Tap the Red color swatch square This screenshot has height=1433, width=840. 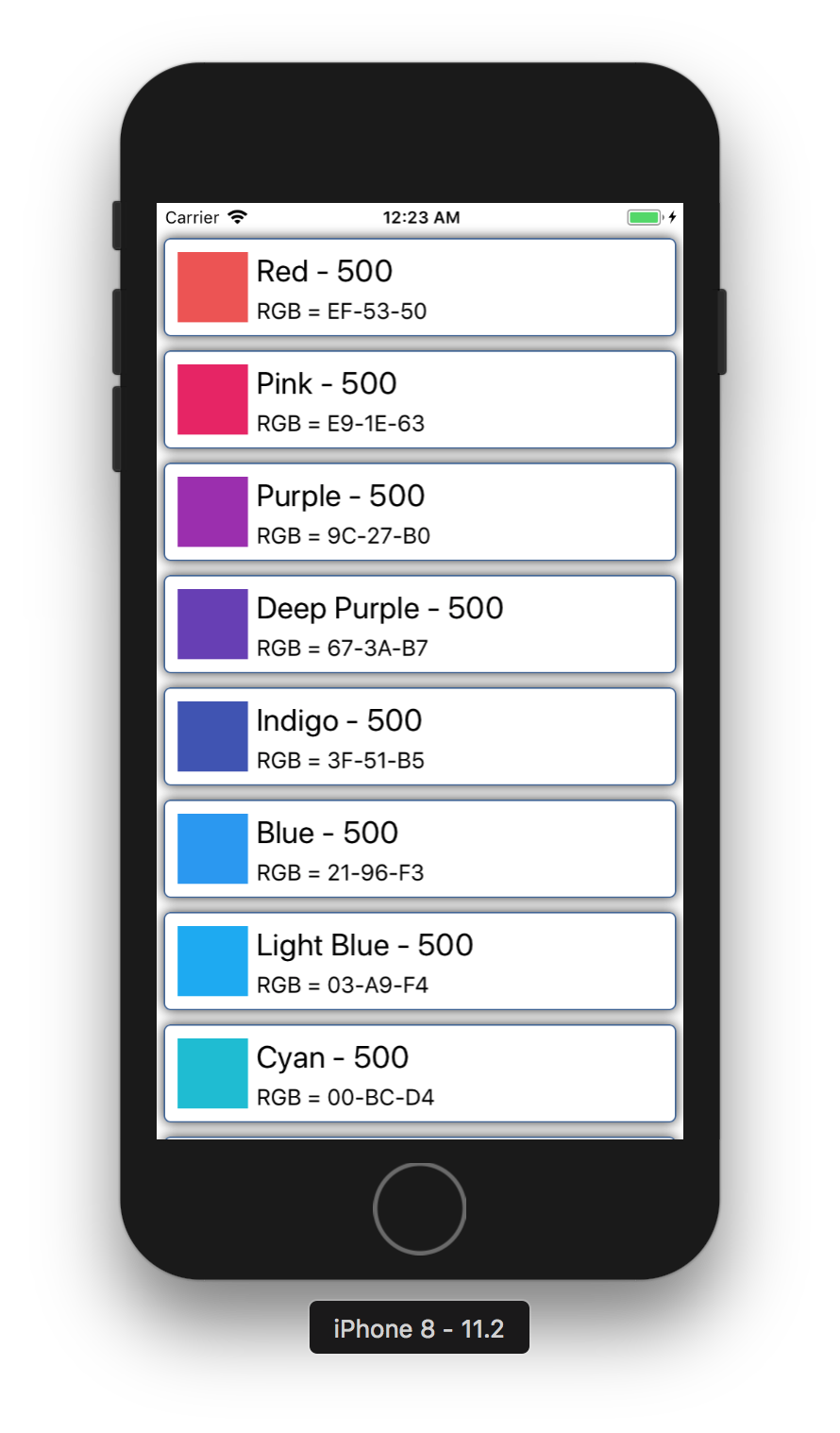point(212,287)
